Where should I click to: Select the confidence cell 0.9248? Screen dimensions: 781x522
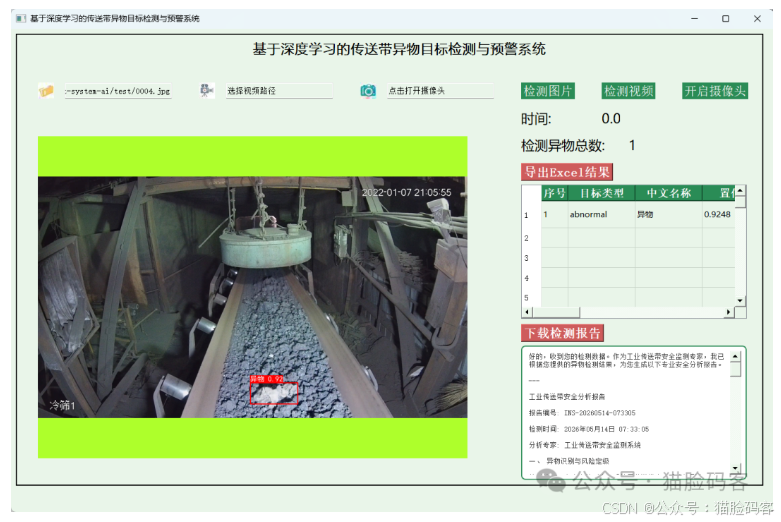click(x=718, y=214)
